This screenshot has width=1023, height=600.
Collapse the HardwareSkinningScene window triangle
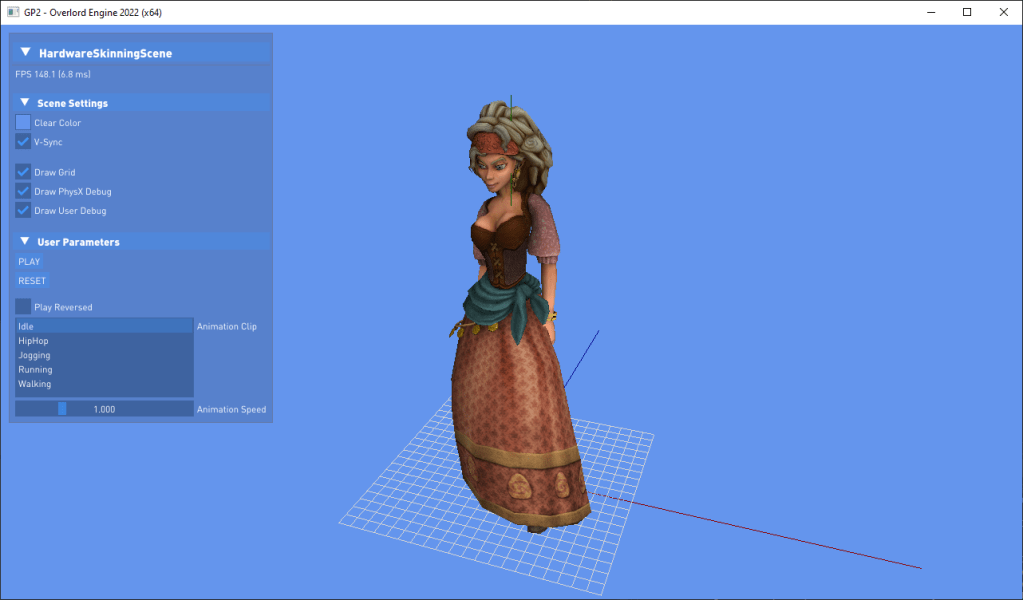(x=23, y=53)
